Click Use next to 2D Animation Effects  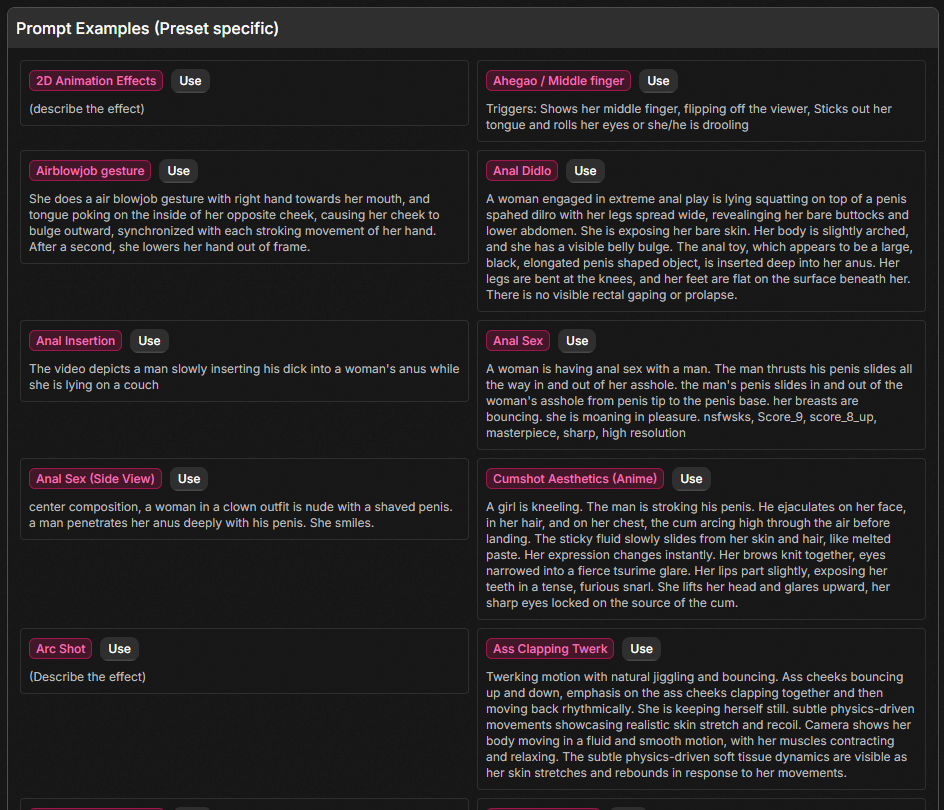tap(190, 81)
